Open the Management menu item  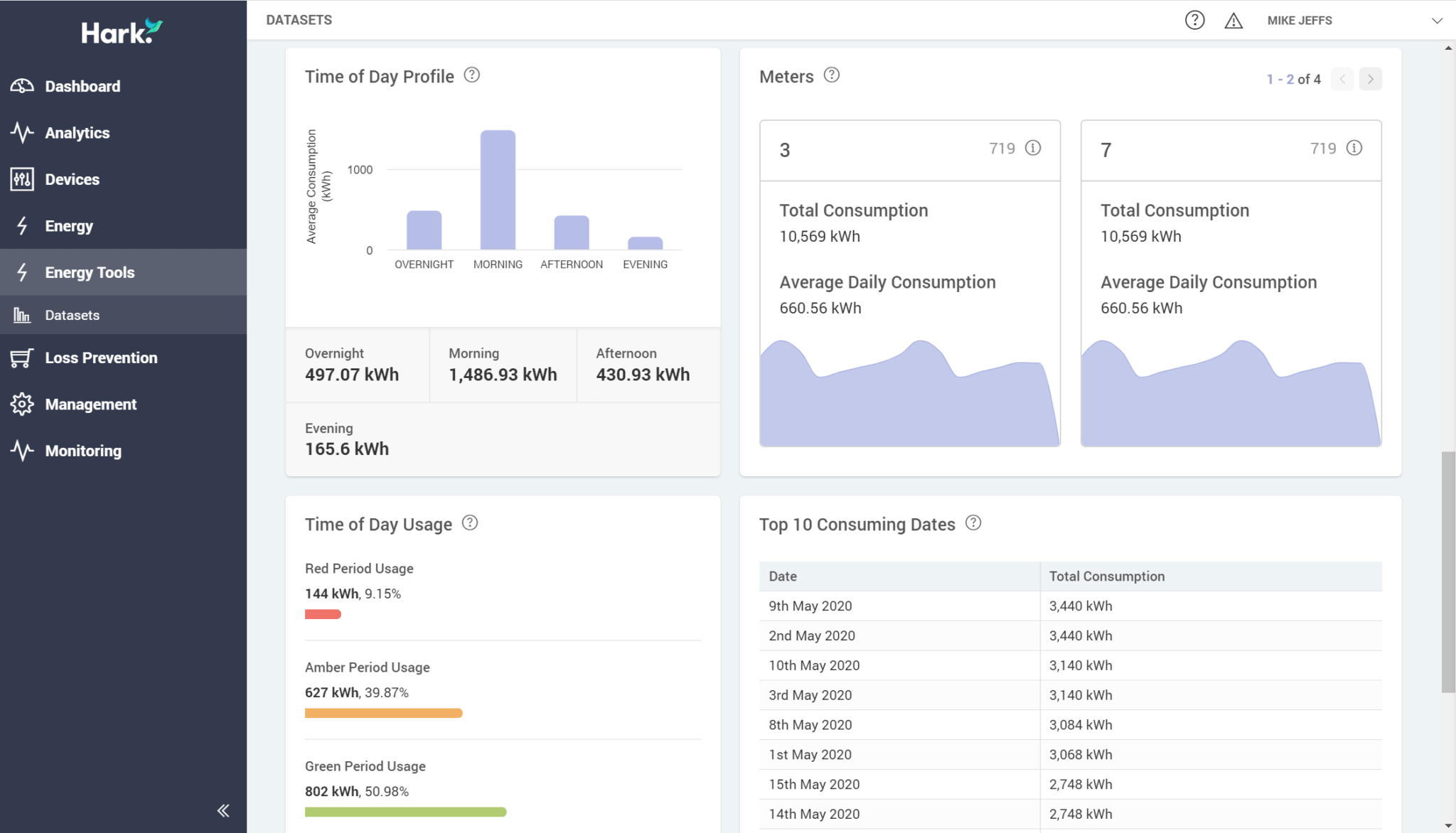(123, 404)
